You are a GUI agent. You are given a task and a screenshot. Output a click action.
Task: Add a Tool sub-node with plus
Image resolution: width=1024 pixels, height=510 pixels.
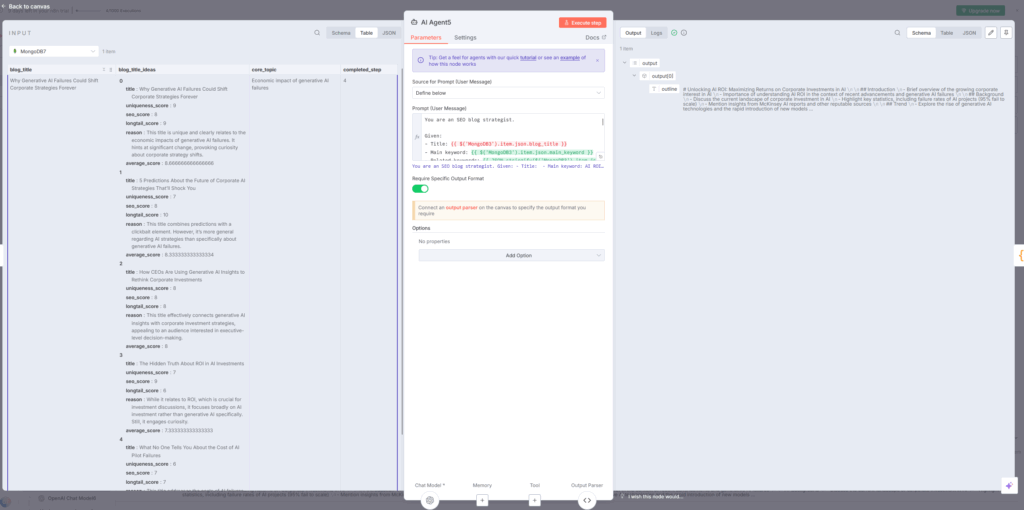point(534,499)
